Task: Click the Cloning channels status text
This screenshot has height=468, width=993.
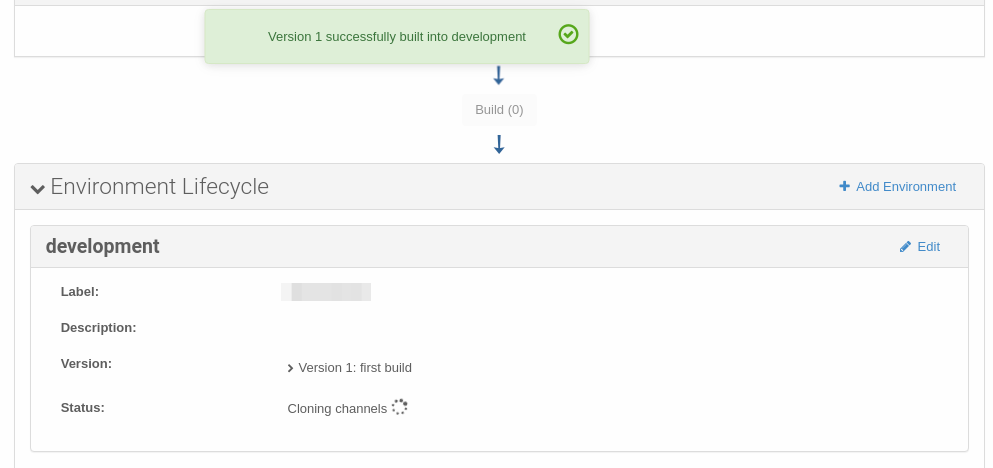Action: click(x=337, y=408)
